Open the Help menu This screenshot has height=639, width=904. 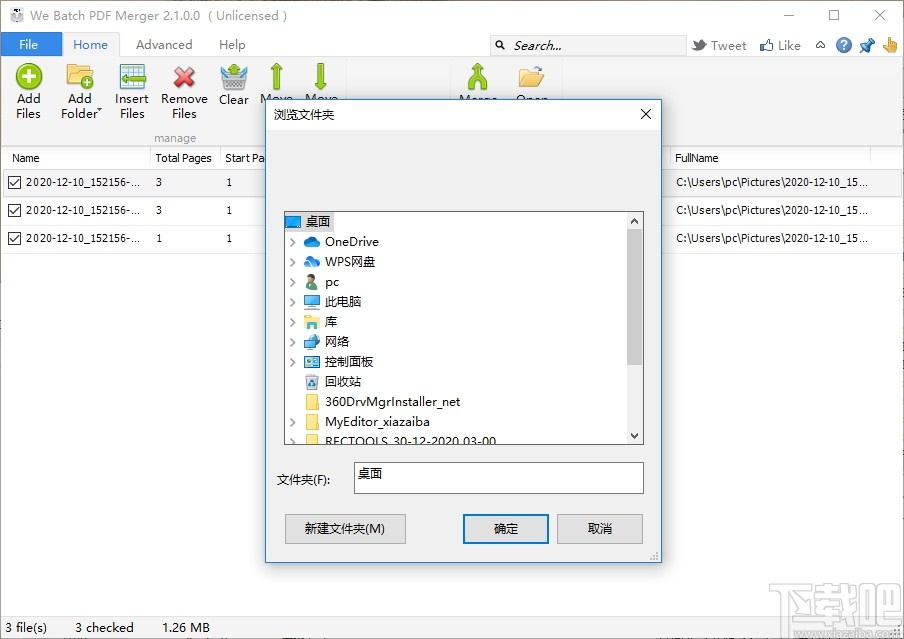point(232,44)
